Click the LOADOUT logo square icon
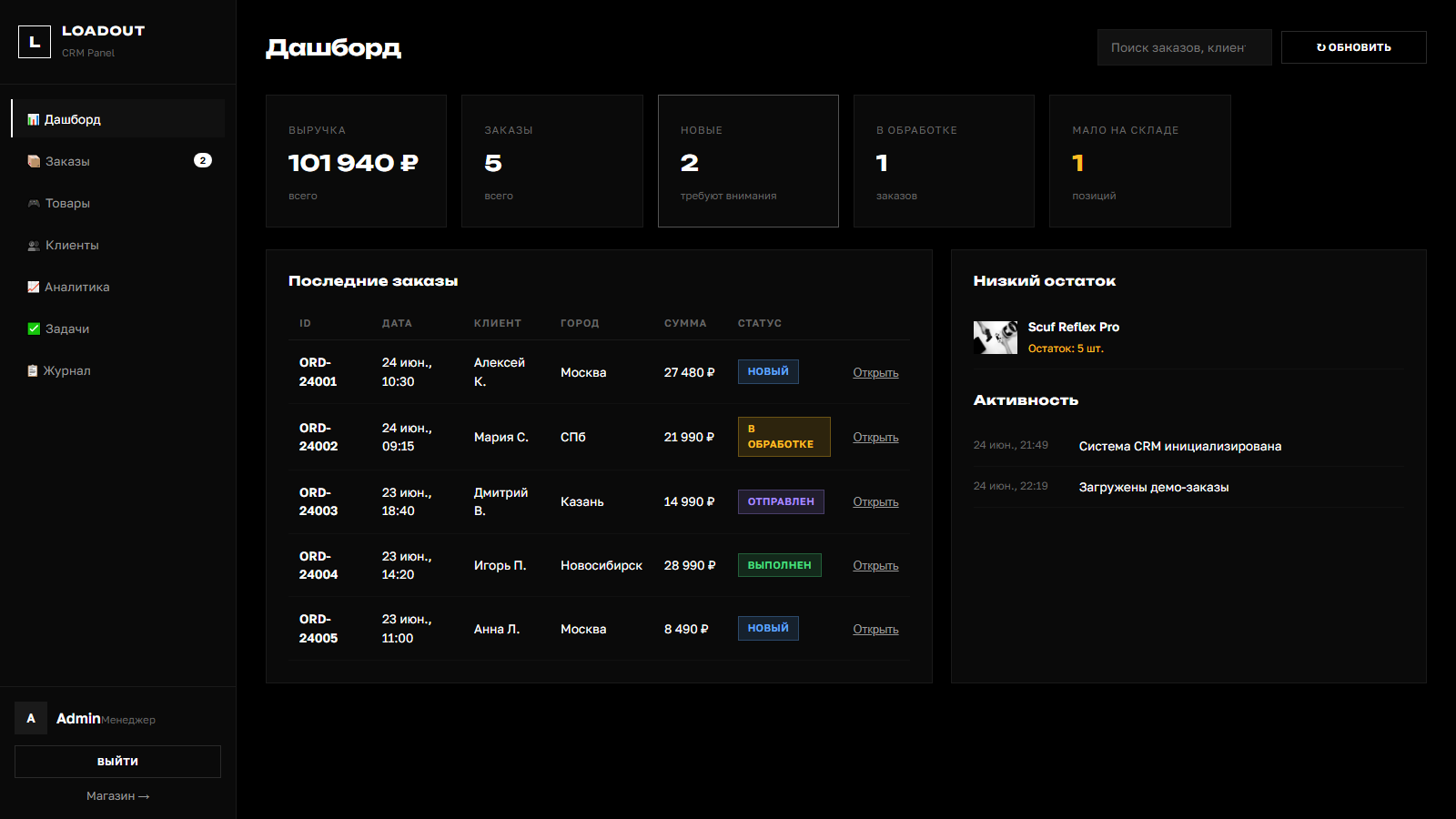The height and width of the screenshot is (819, 1456). coord(35,41)
